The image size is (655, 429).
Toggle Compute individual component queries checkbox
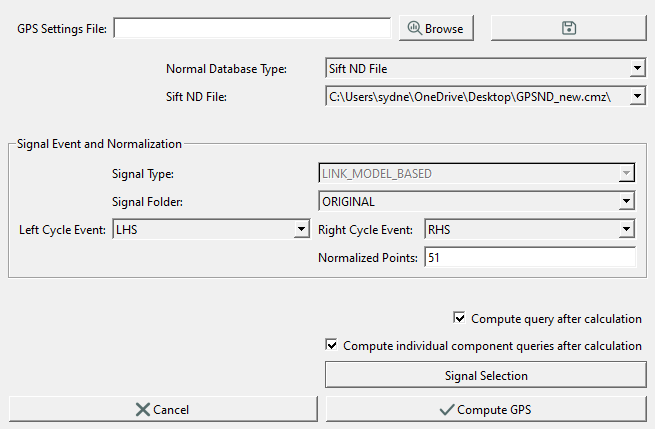[x=331, y=345]
